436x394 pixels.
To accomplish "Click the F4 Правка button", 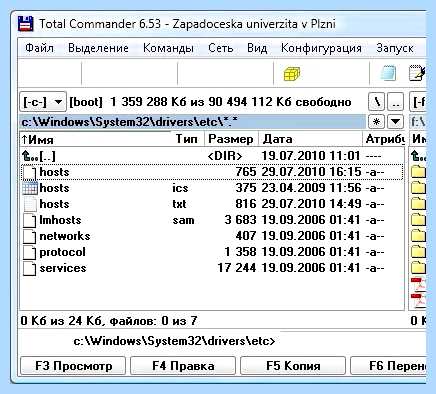I will click(x=183, y=366).
